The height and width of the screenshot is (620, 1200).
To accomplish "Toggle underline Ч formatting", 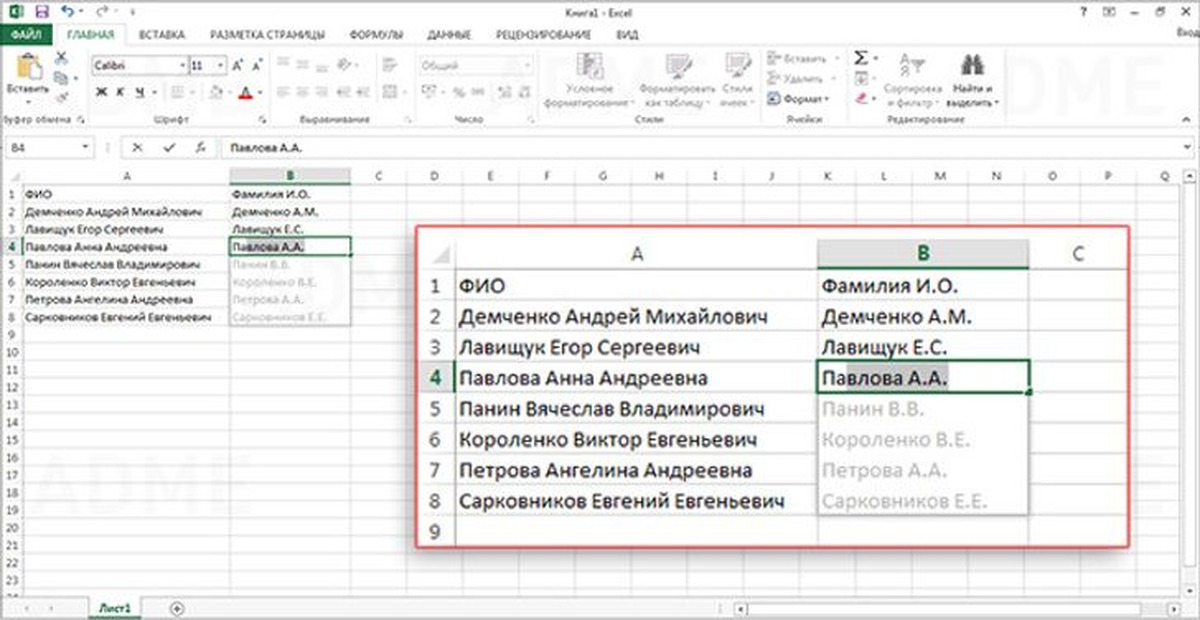I will 141,93.
